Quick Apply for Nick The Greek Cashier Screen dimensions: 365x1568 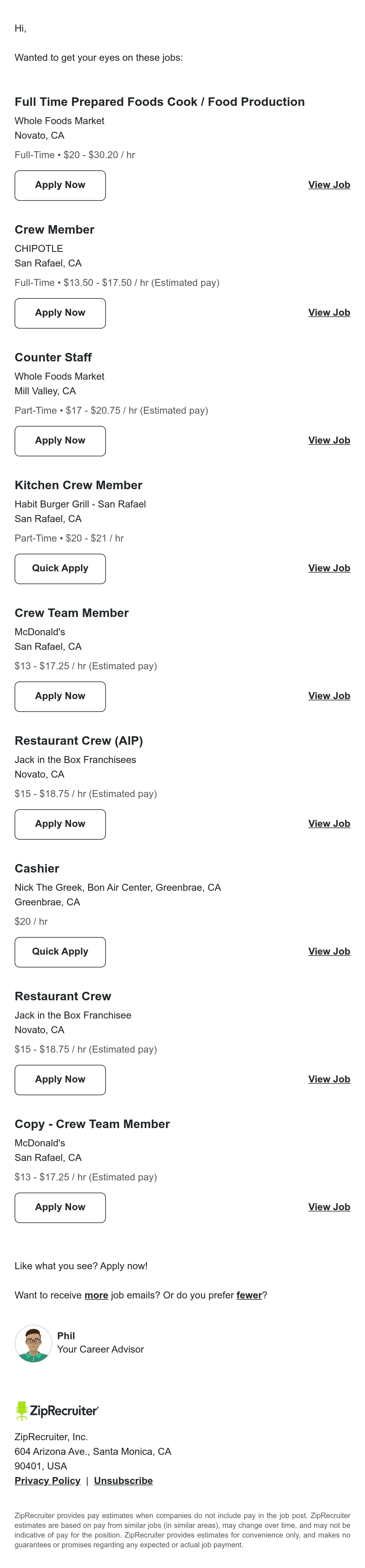[x=60, y=952]
